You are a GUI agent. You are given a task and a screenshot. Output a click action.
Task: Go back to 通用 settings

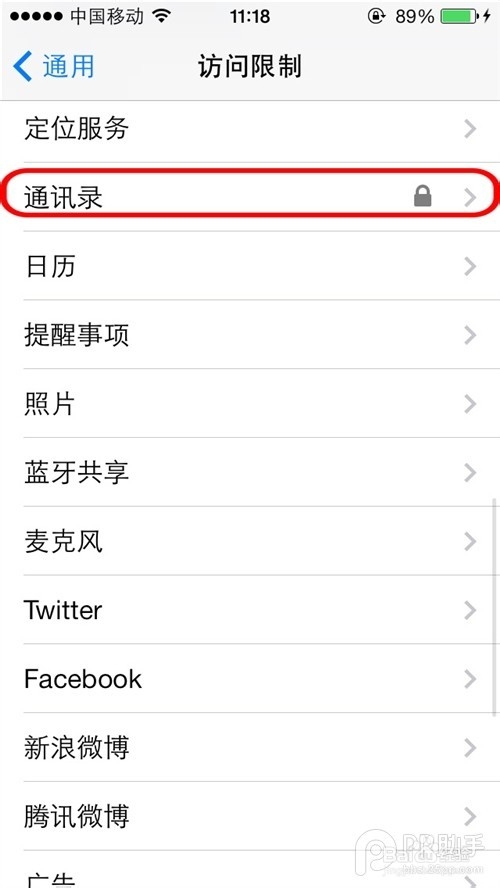coord(54,66)
